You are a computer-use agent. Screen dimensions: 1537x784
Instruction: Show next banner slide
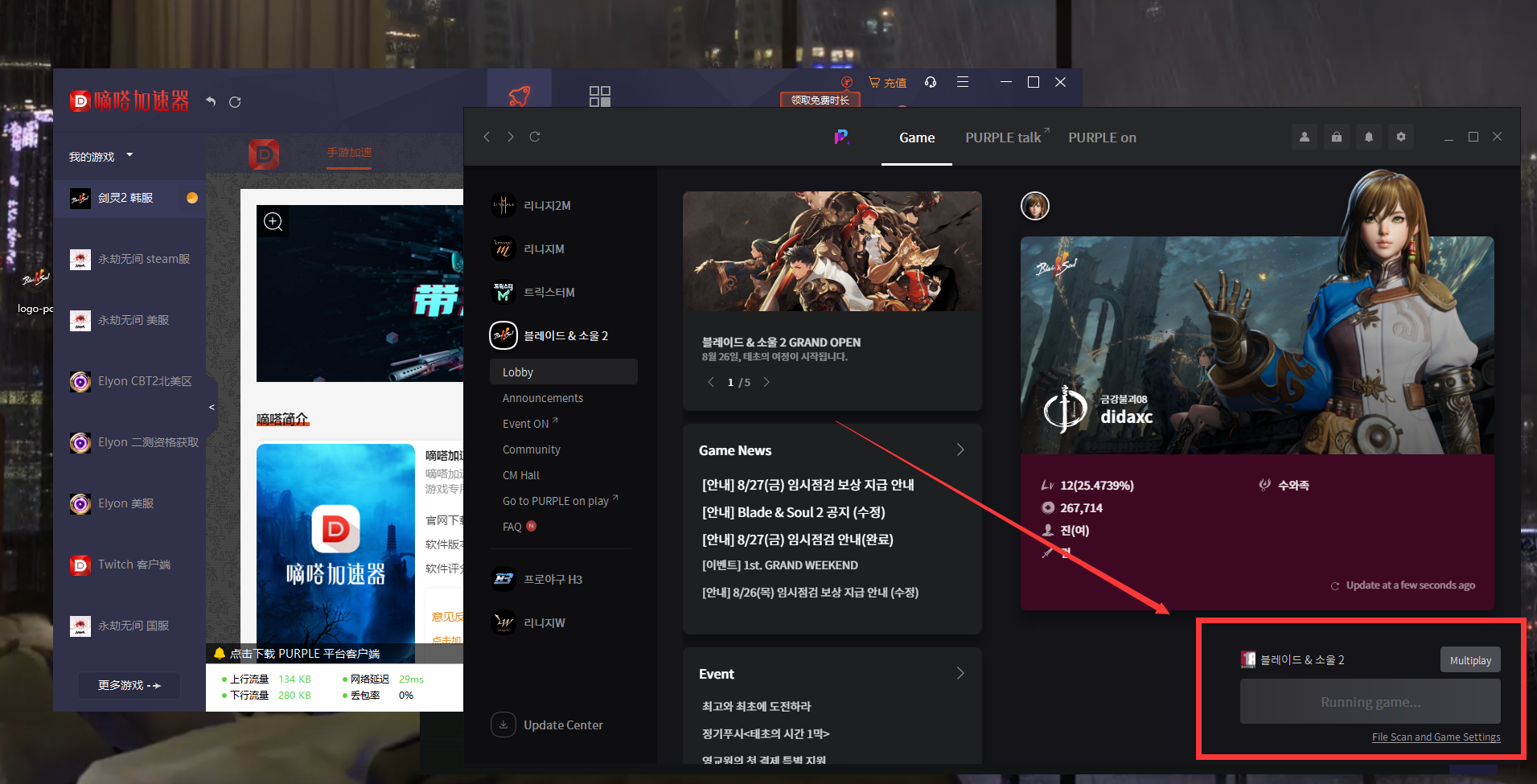pos(766,382)
